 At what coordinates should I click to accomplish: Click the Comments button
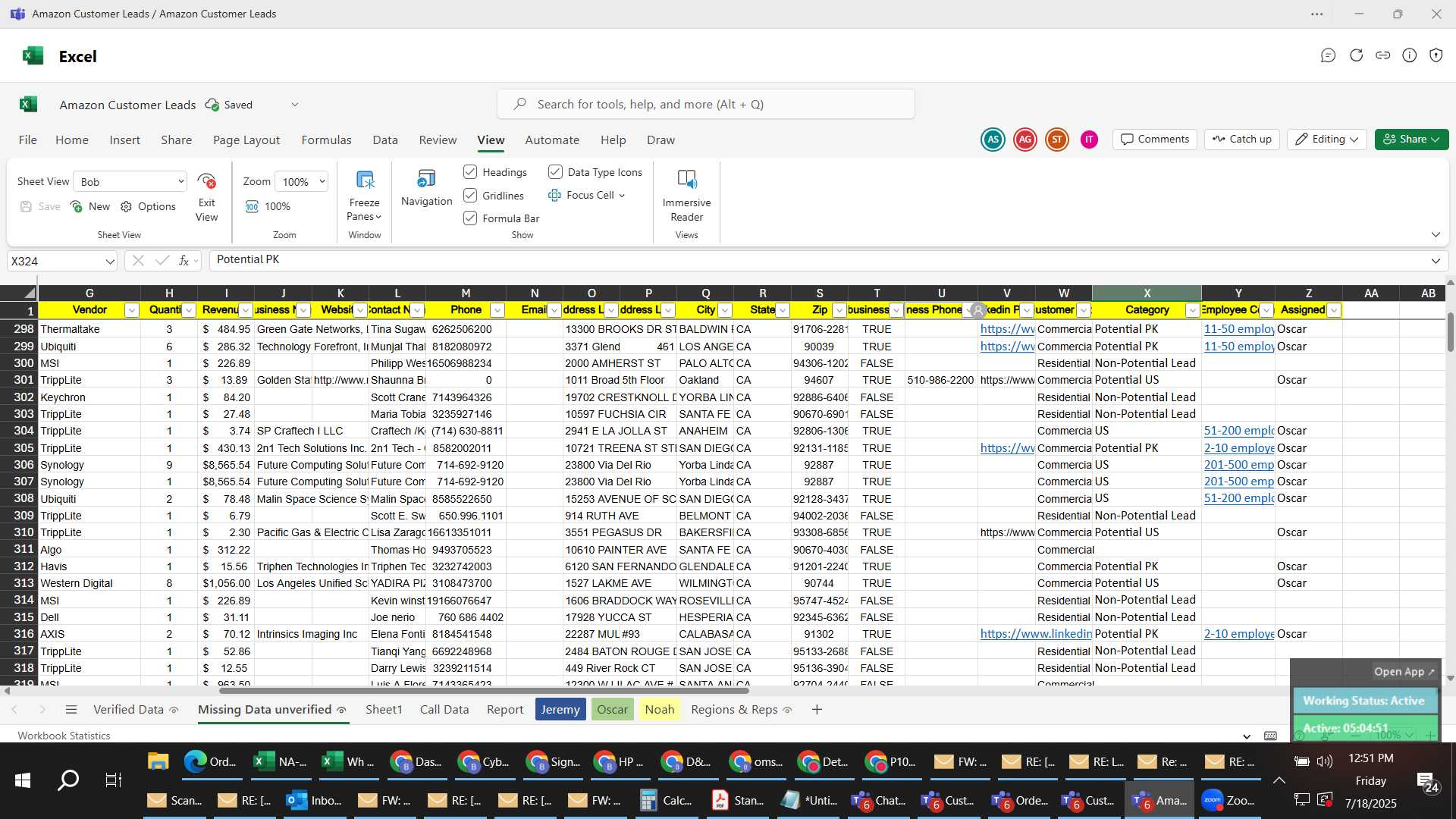(x=1155, y=140)
